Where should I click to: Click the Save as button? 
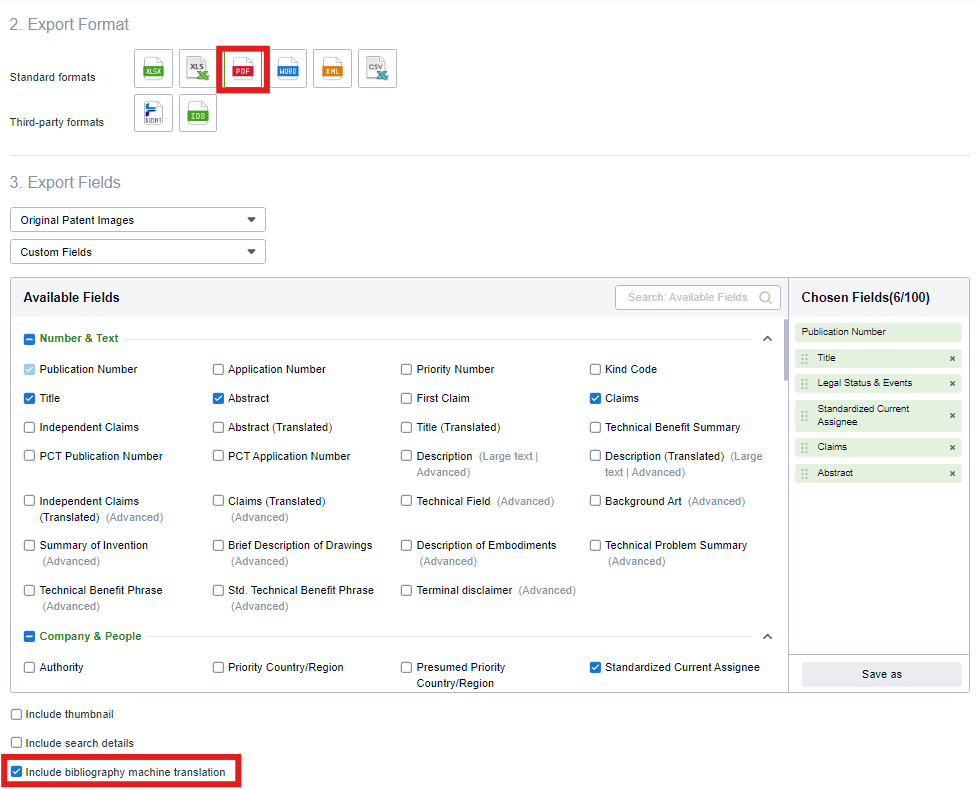[880, 674]
